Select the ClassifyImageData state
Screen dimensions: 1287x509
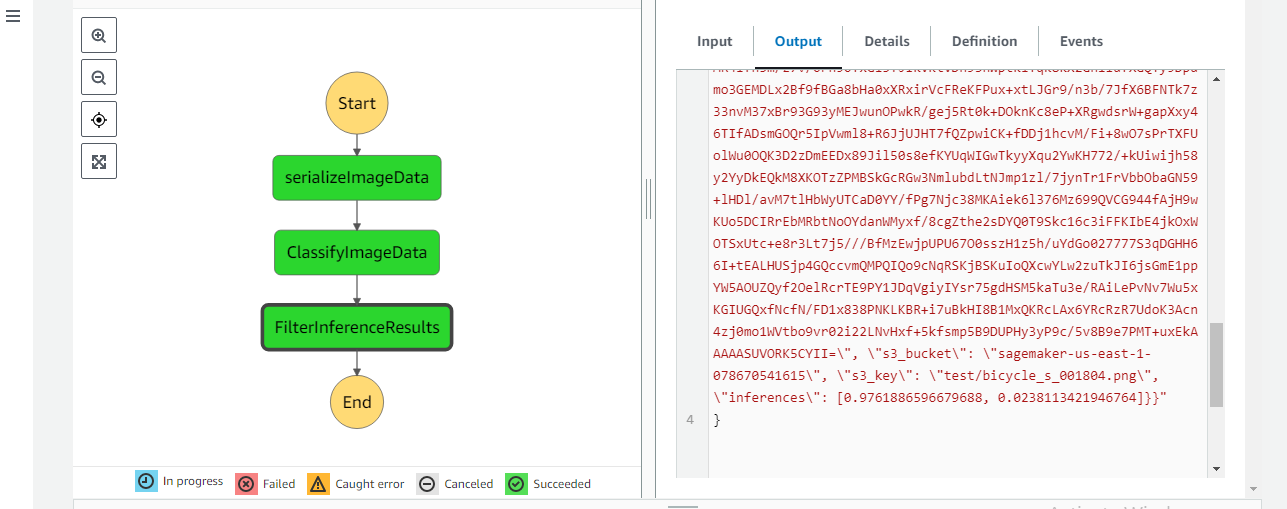click(357, 253)
